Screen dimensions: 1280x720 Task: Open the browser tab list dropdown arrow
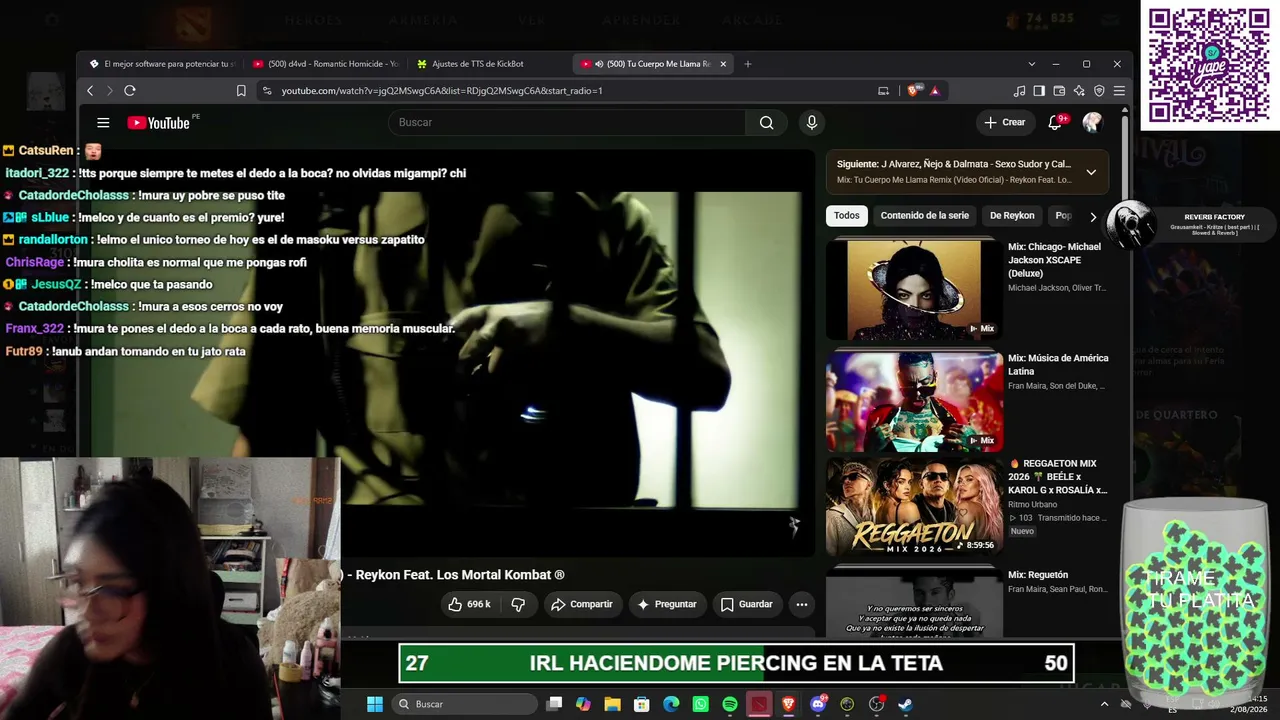pos(1031,64)
